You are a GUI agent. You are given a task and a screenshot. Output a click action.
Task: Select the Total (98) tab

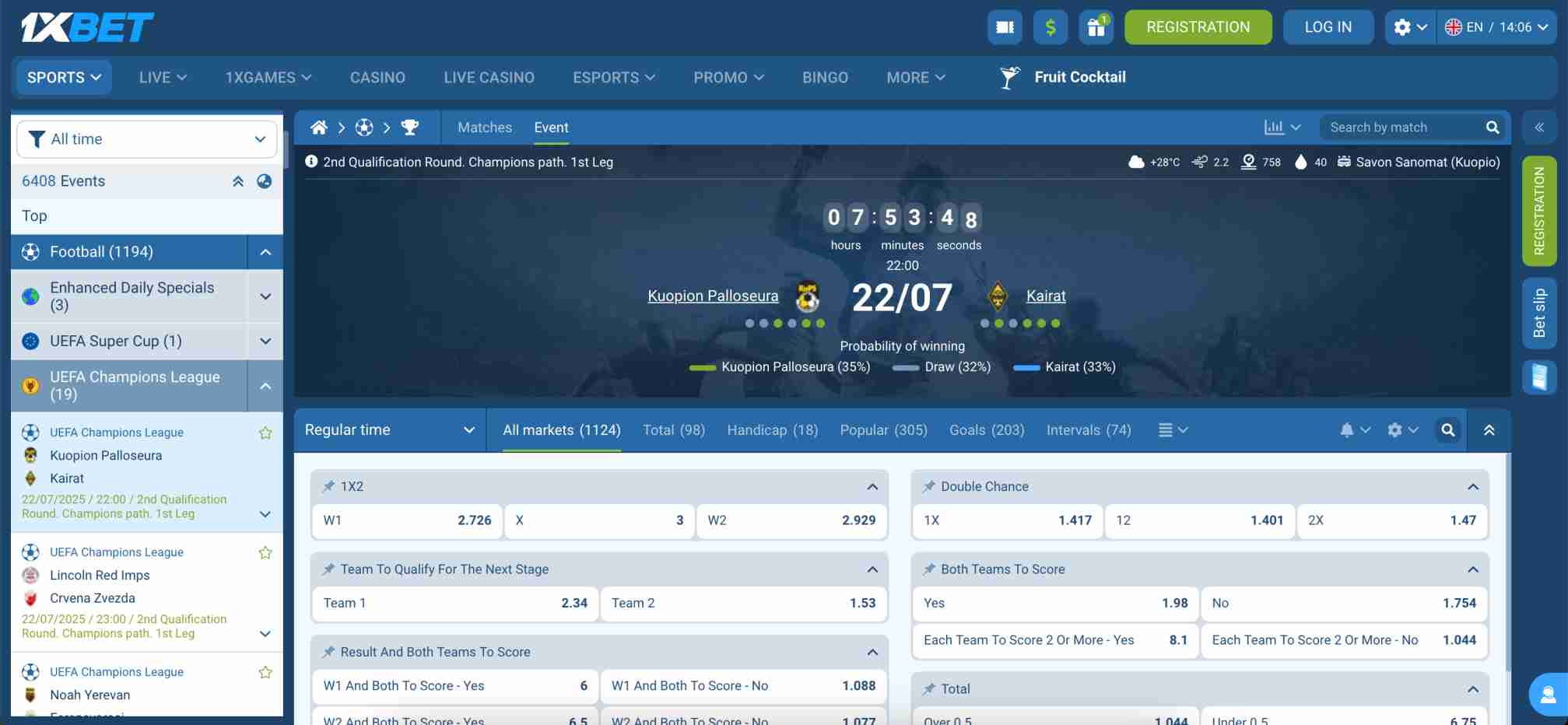pos(674,430)
